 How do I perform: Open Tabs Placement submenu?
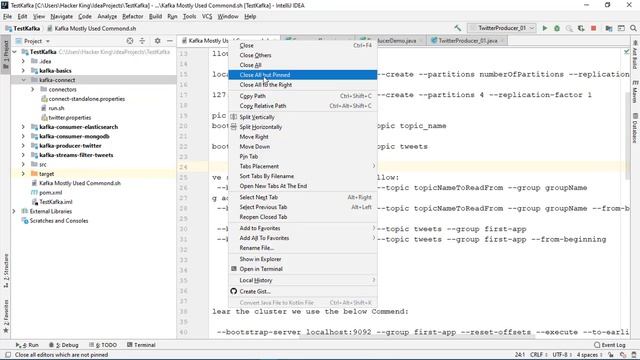pyautogui.click(x=303, y=166)
